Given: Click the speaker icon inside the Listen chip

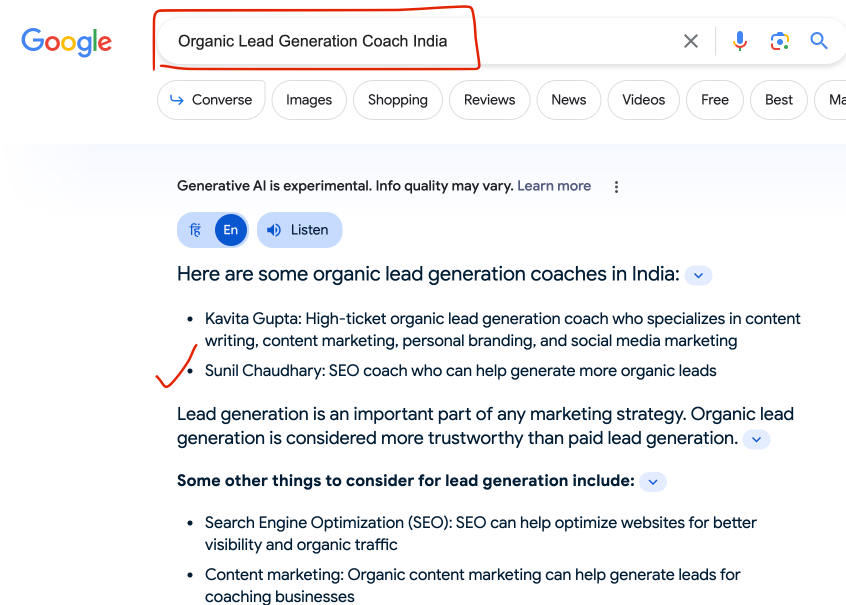Looking at the screenshot, I should [x=274, y=229].
